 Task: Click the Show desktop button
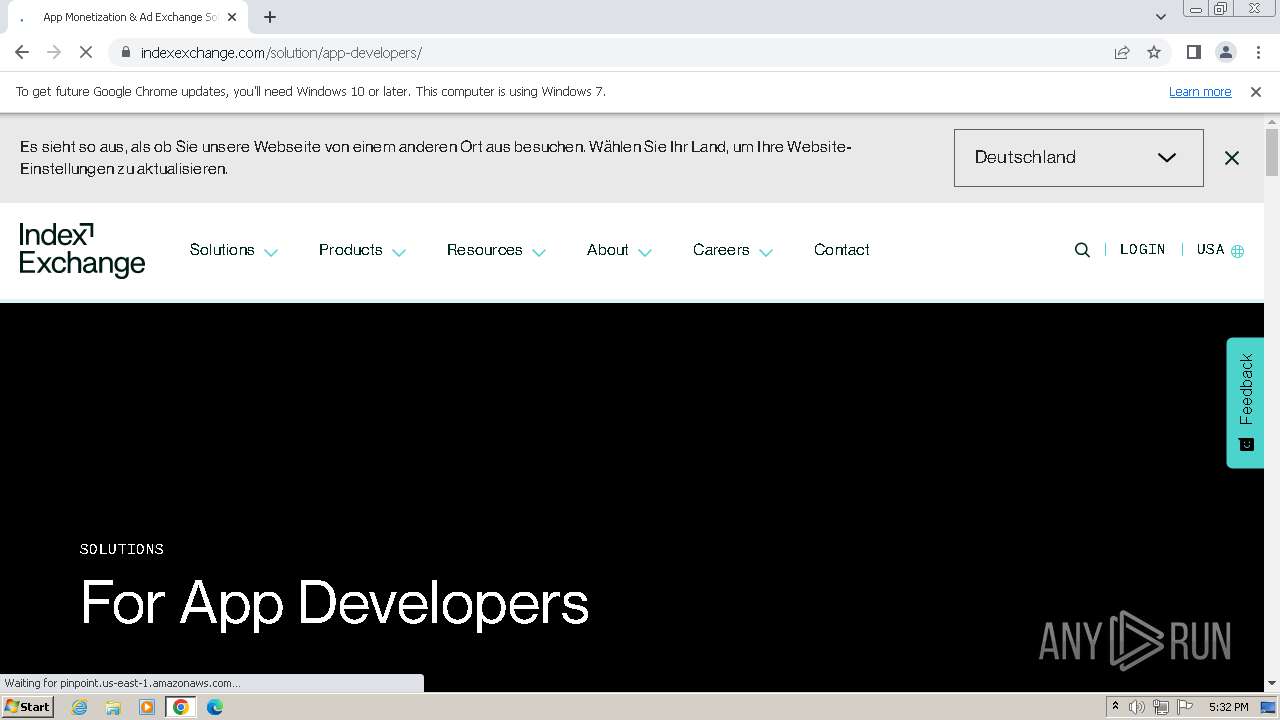pos(1269,707)
